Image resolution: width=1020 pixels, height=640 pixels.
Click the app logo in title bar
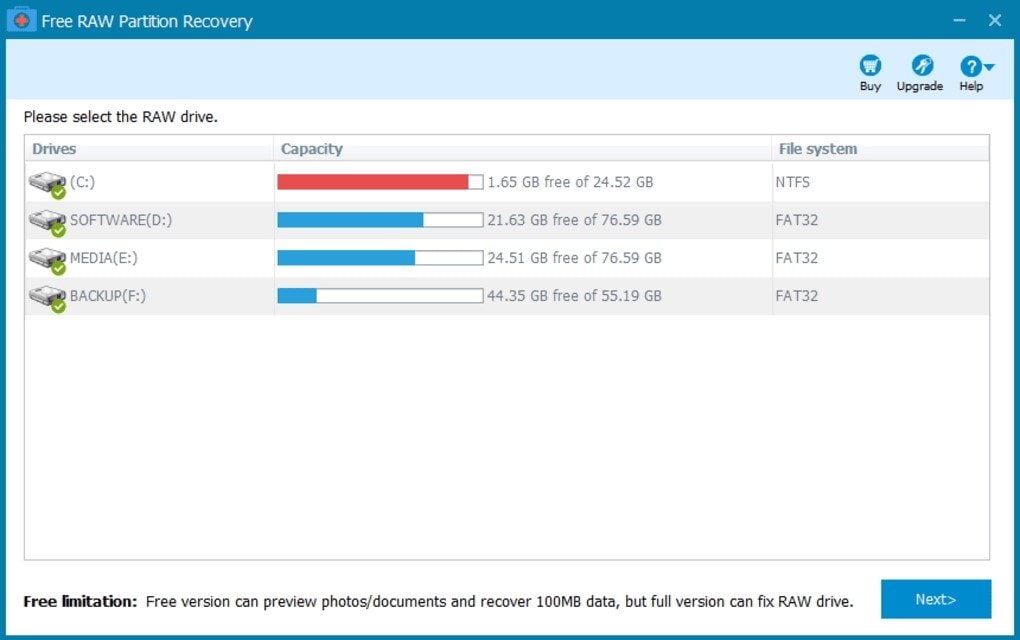coord(21,20)
